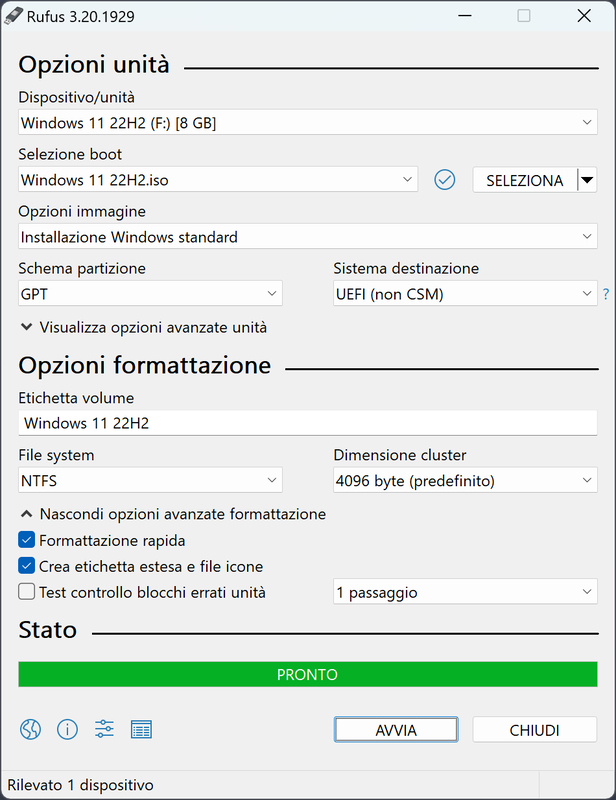Open the settings sliders icon
The height and width of the screenshot is (800, 616).
(104, 729)
